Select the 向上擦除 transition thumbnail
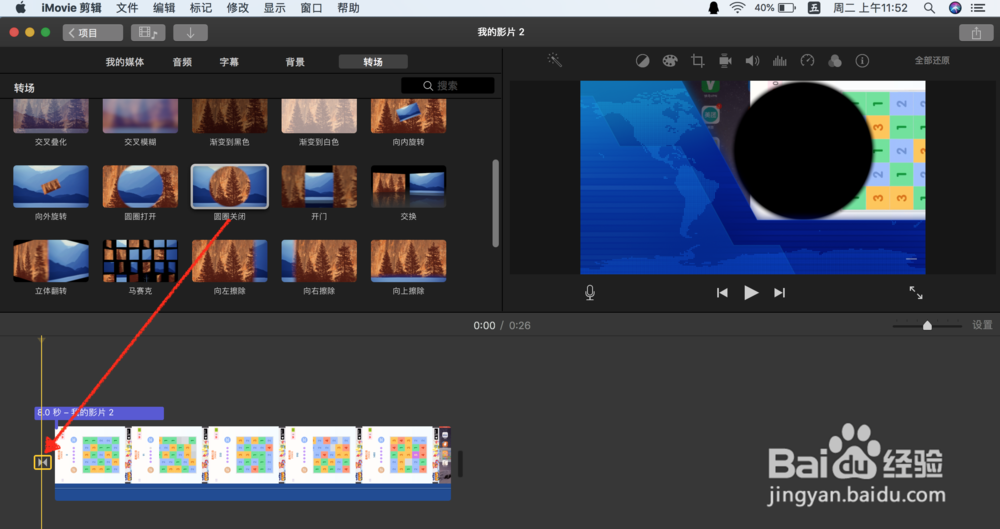This screenshot has width=1000, height=529. point(409,261)
